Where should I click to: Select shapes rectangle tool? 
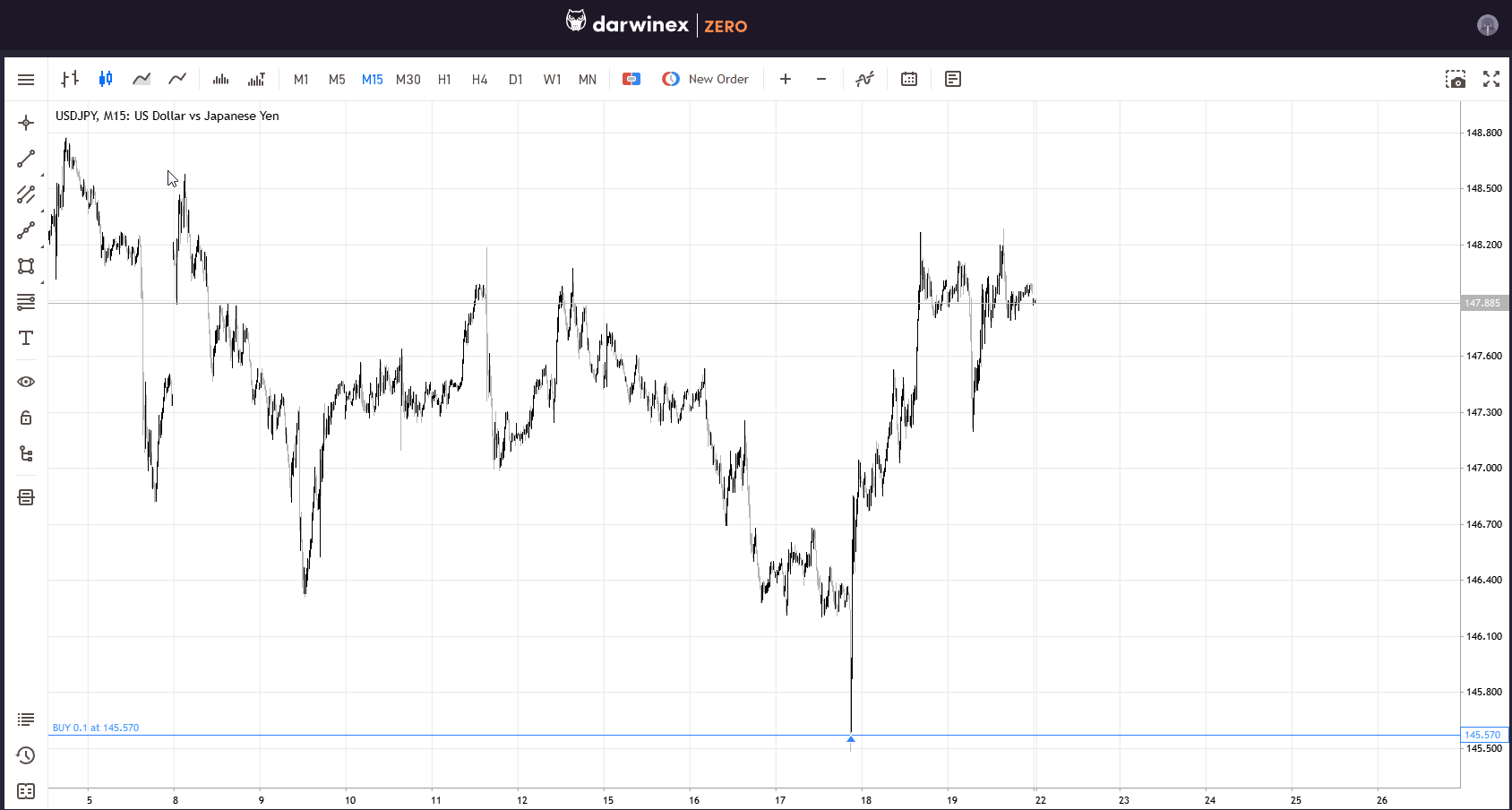(26, 266)
